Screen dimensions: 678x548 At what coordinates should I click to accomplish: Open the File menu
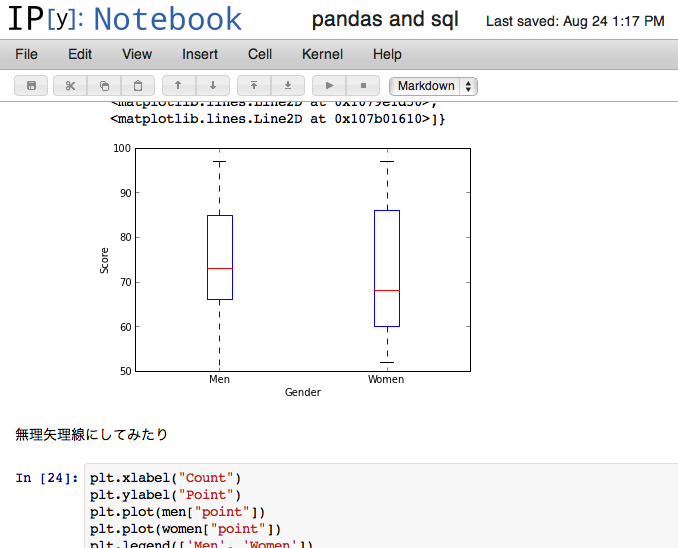click(26, 54)
